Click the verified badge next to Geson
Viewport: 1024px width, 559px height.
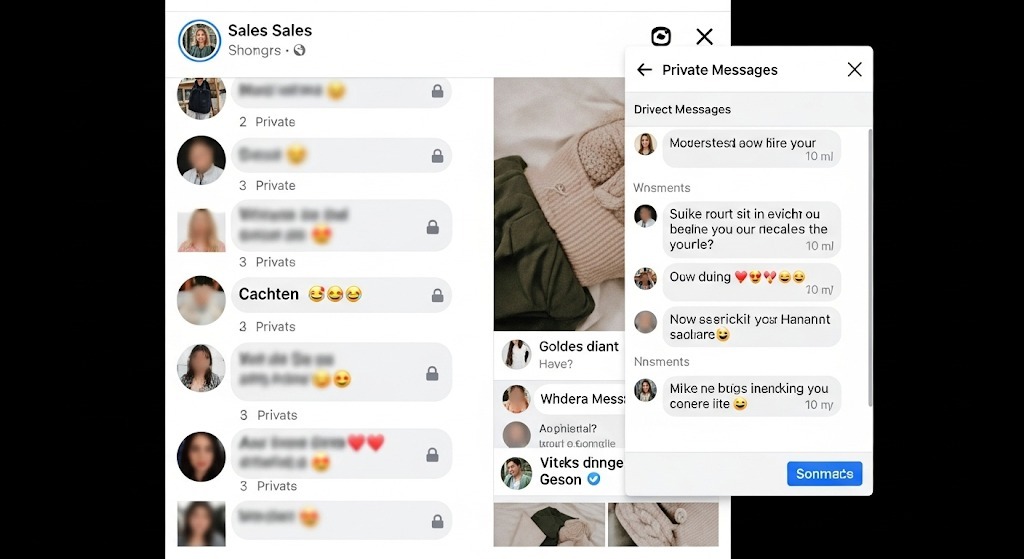(593, 479)
